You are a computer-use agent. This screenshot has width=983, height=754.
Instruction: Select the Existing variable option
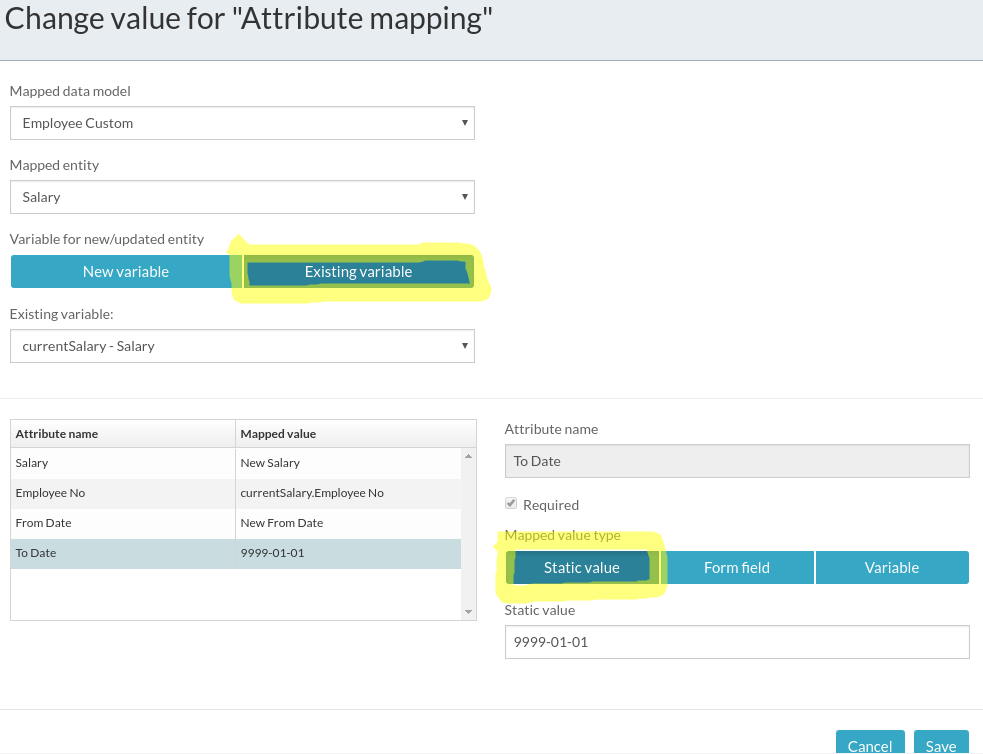pos(359,271)
